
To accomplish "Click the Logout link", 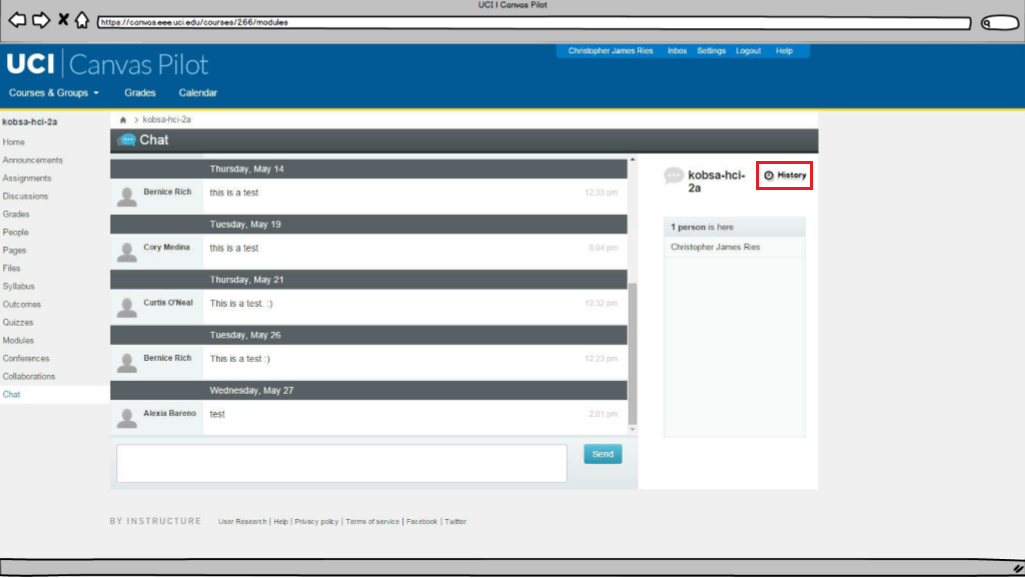I will coord(748,51).
